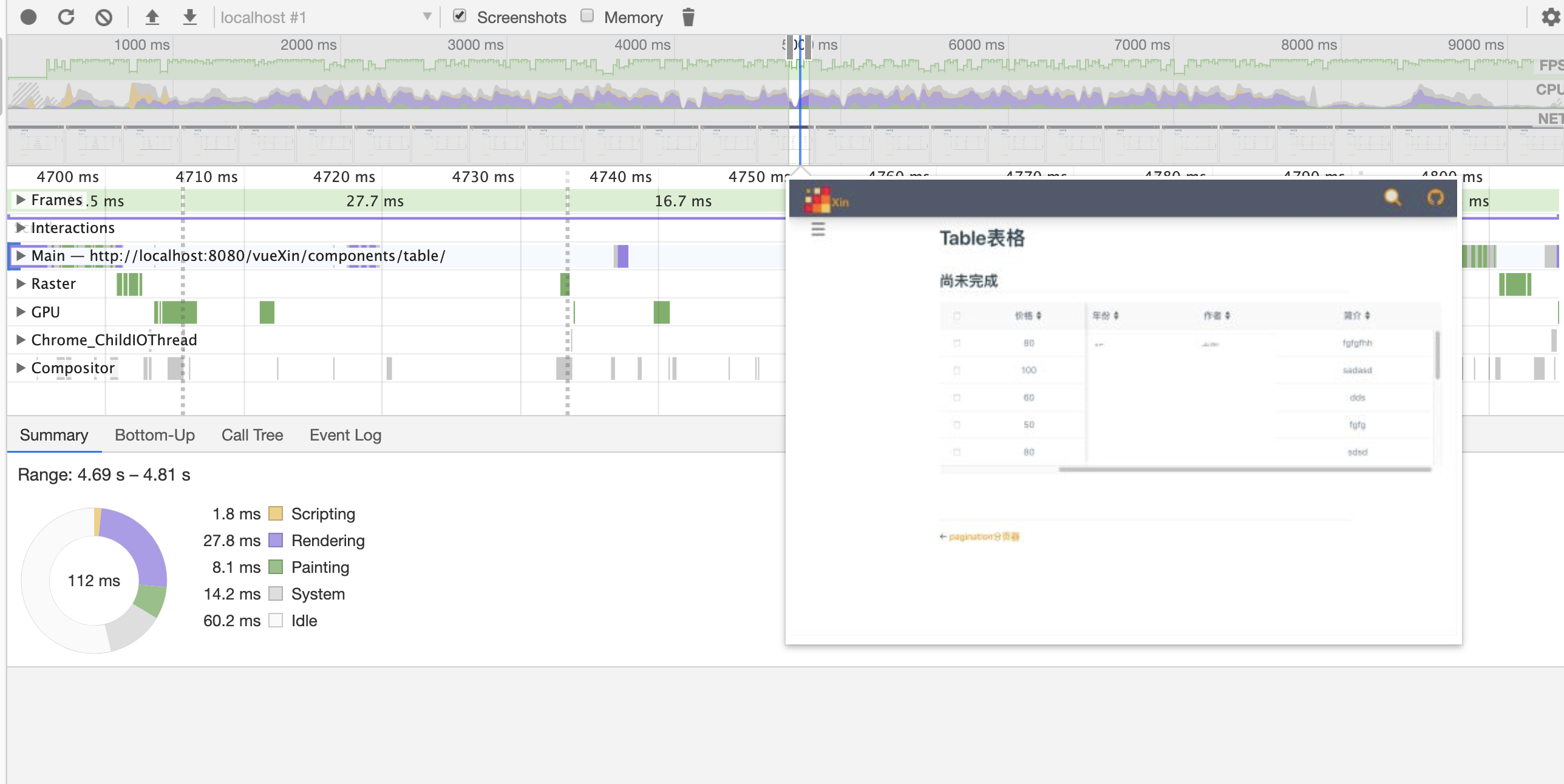
Task: Click the System gray color swatch
Action: [276, 594]
